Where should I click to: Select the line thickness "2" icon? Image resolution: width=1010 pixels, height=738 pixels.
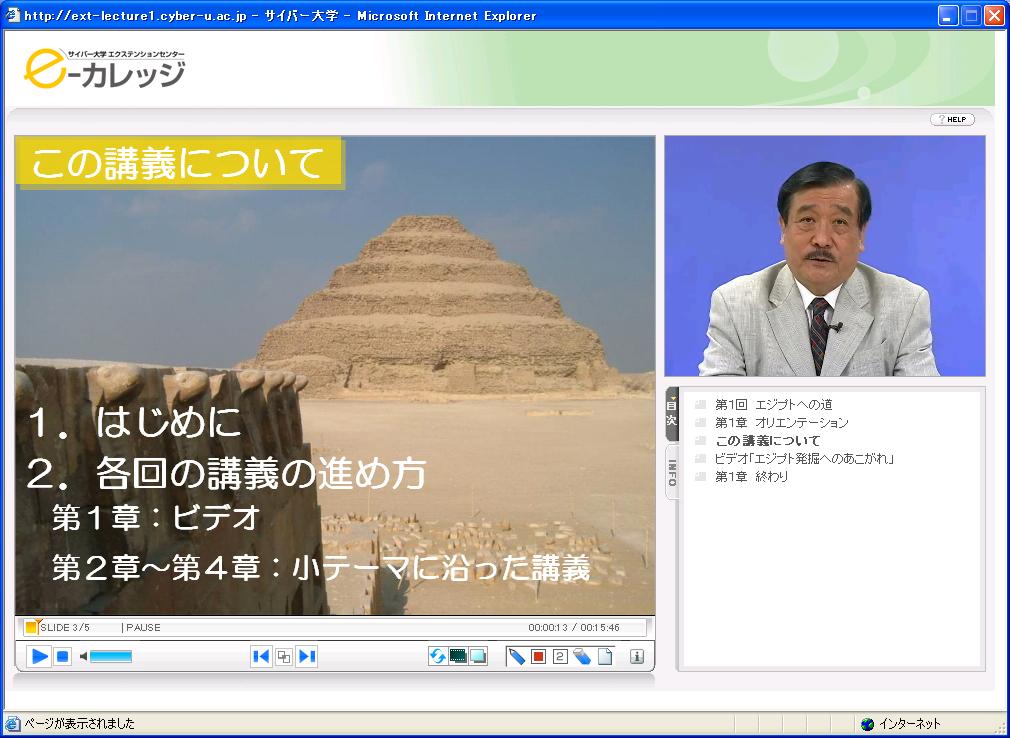[x=559, y=656]
